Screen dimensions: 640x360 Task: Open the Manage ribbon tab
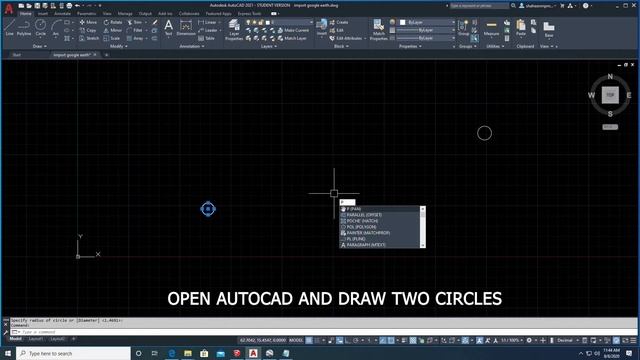pyautogui.click(x=125, y=13)
